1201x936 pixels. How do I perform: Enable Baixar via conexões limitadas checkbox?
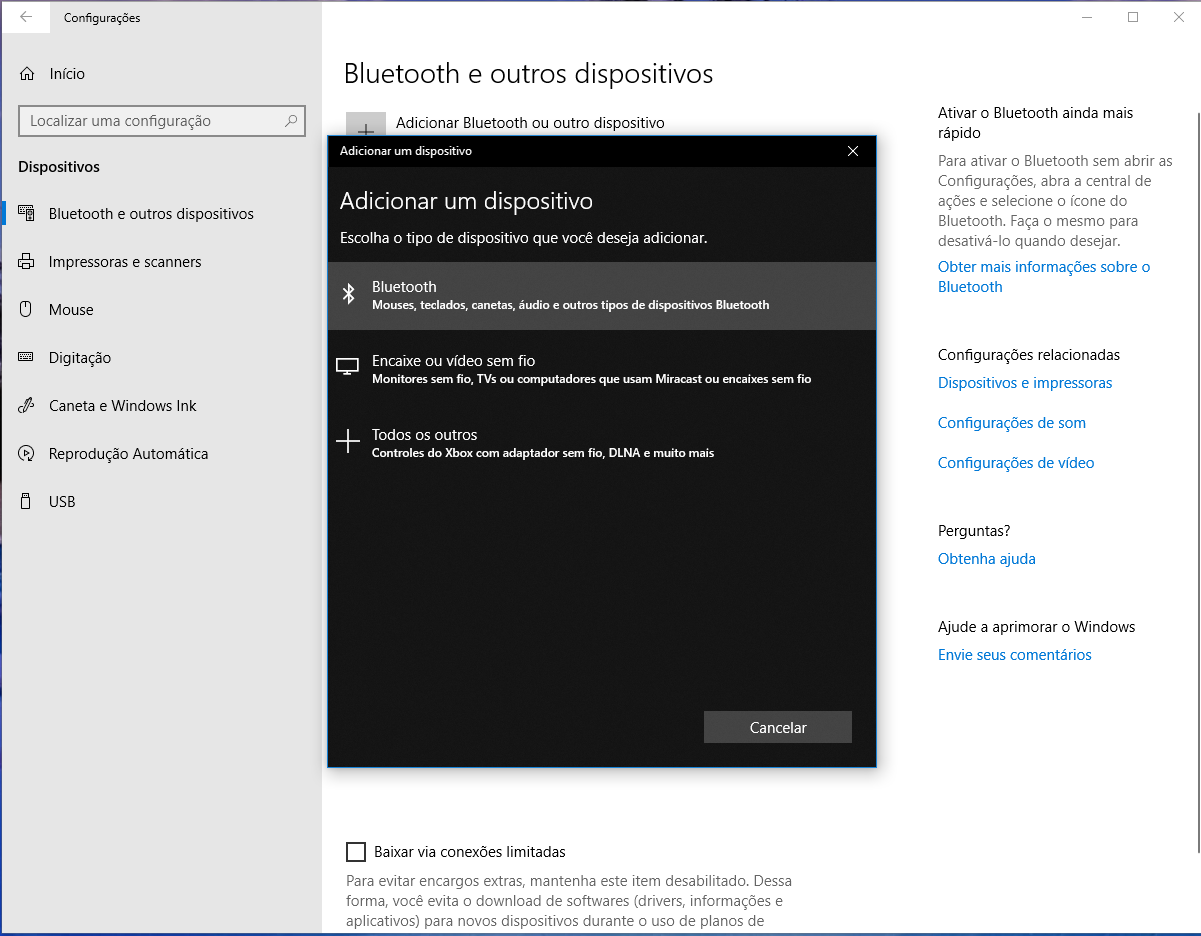point(356,852)
